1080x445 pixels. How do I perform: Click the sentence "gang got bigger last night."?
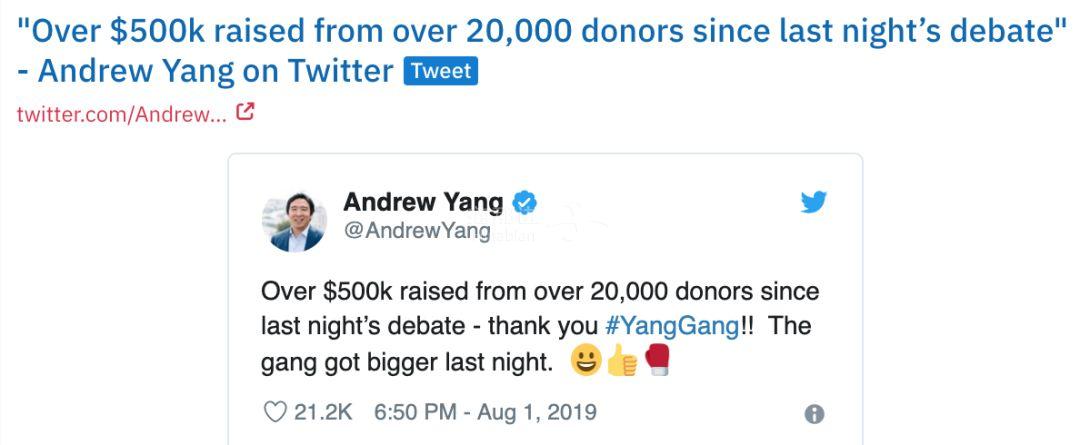(406, 362)
